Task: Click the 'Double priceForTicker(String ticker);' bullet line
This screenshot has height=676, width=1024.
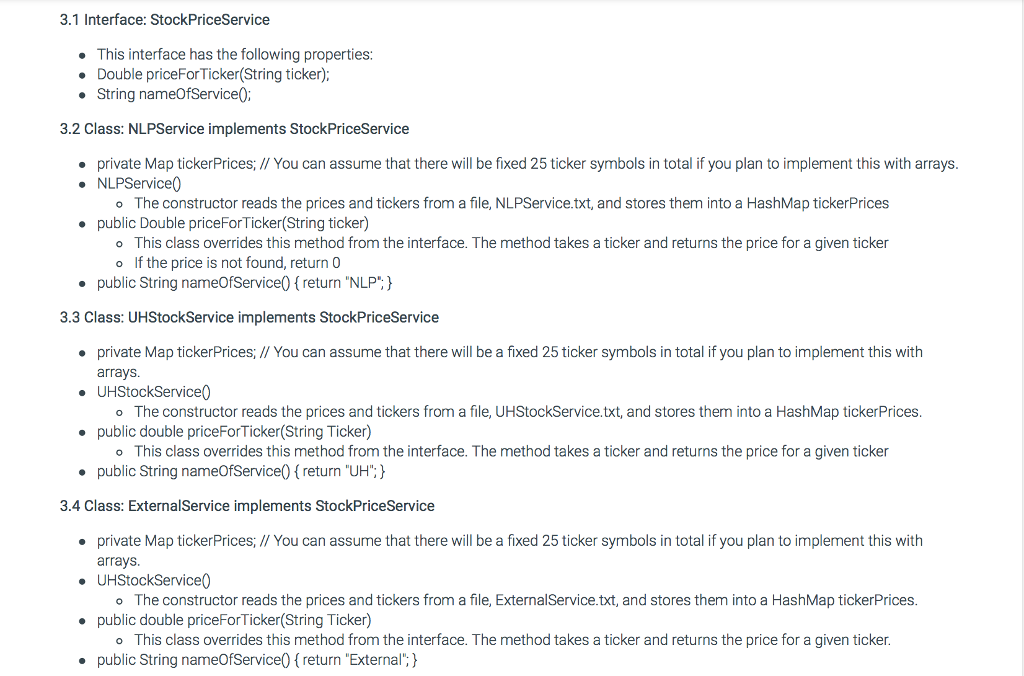Action: (x=213, y=74)
